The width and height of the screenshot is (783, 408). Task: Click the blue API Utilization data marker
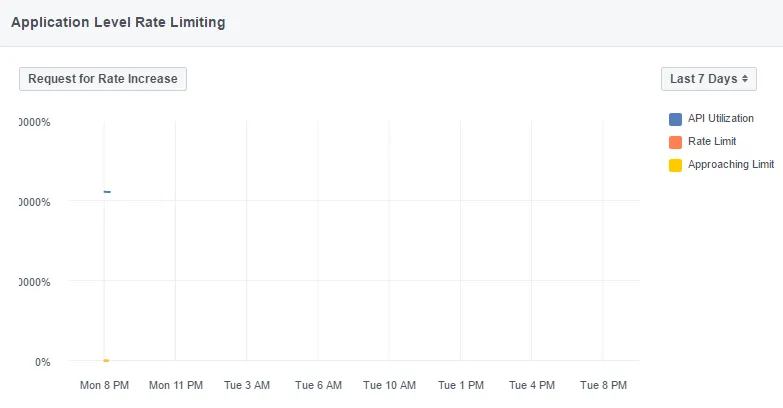click(106, 191)
